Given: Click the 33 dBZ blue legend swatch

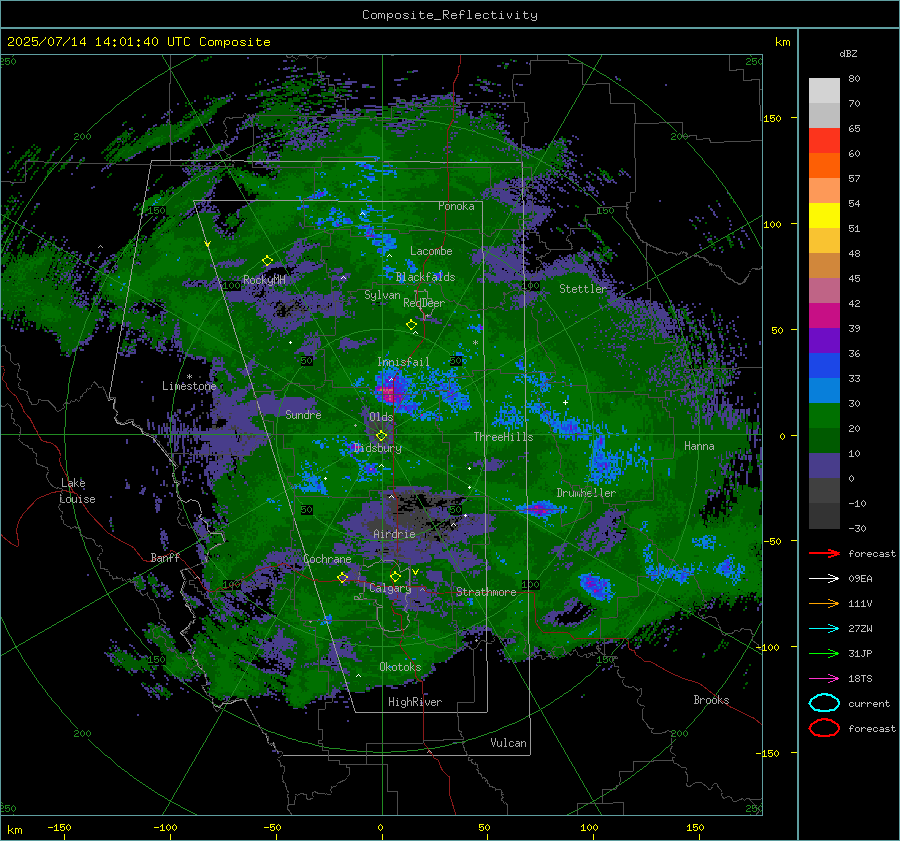Looking at the screenshot, I should click(824, 390).
